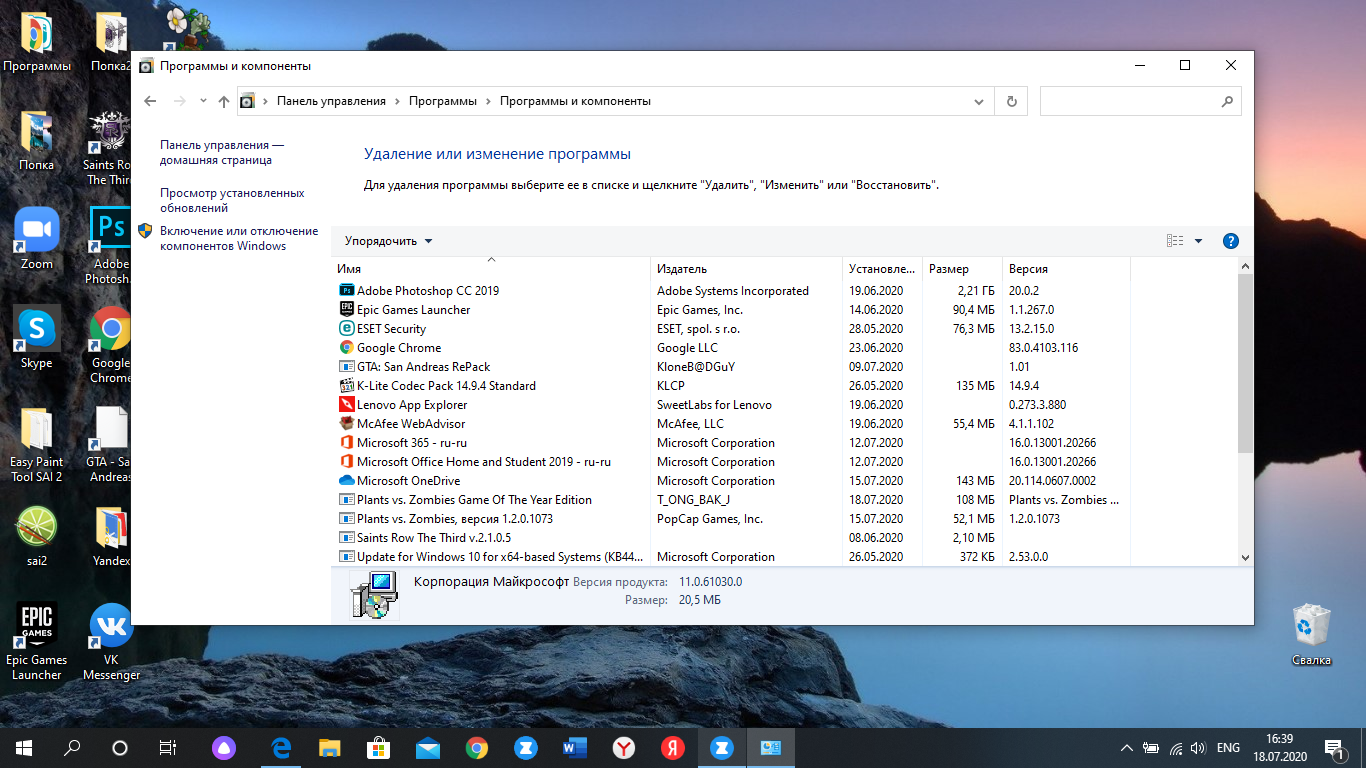Image resolution: width=1366 pixels, height=768 pixels.
Task: Open Task View from the taskbar
Action: click(168, 747)
